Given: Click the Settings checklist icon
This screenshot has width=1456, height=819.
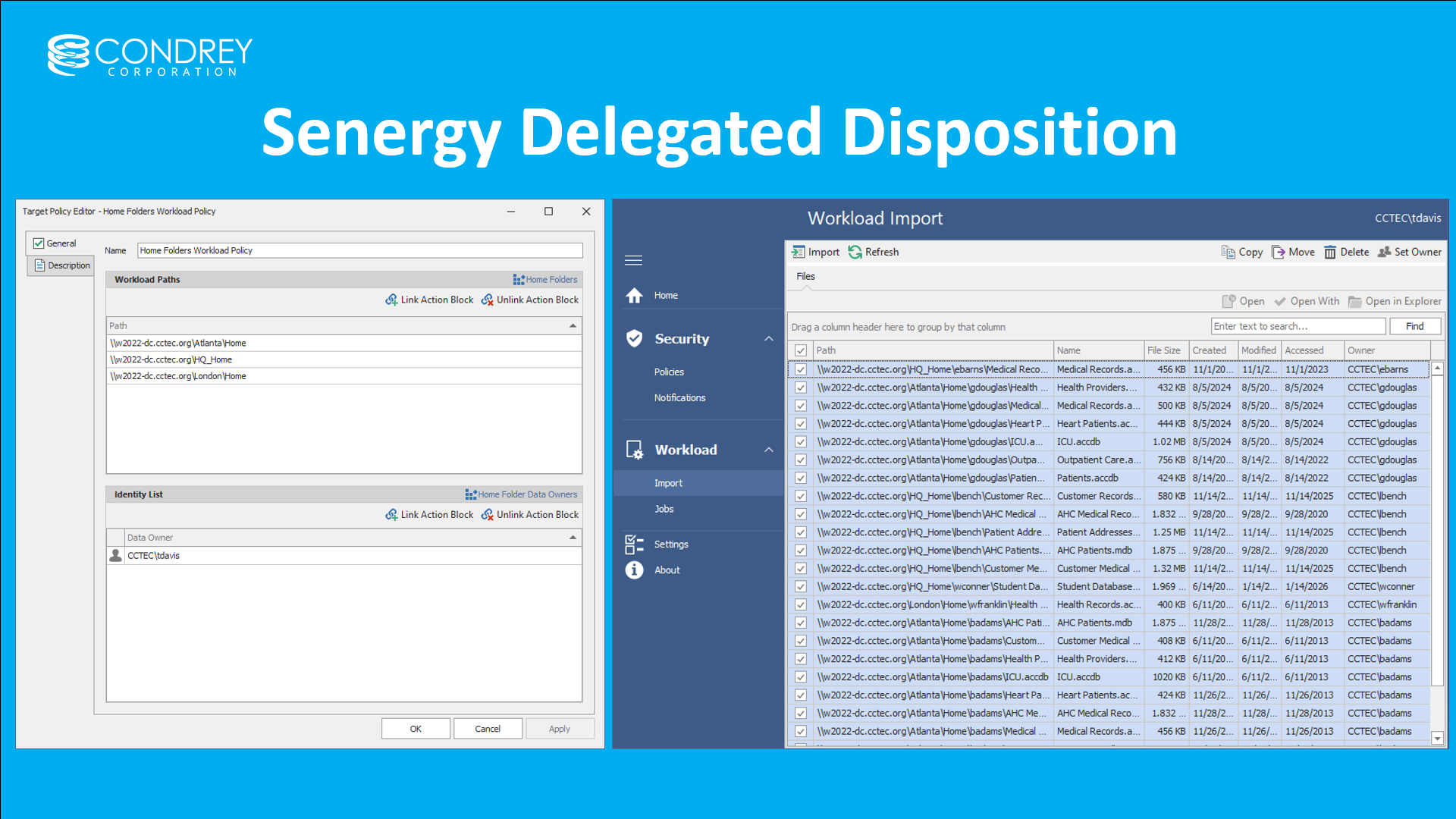Looking at the screenshot, I should 634,544.
